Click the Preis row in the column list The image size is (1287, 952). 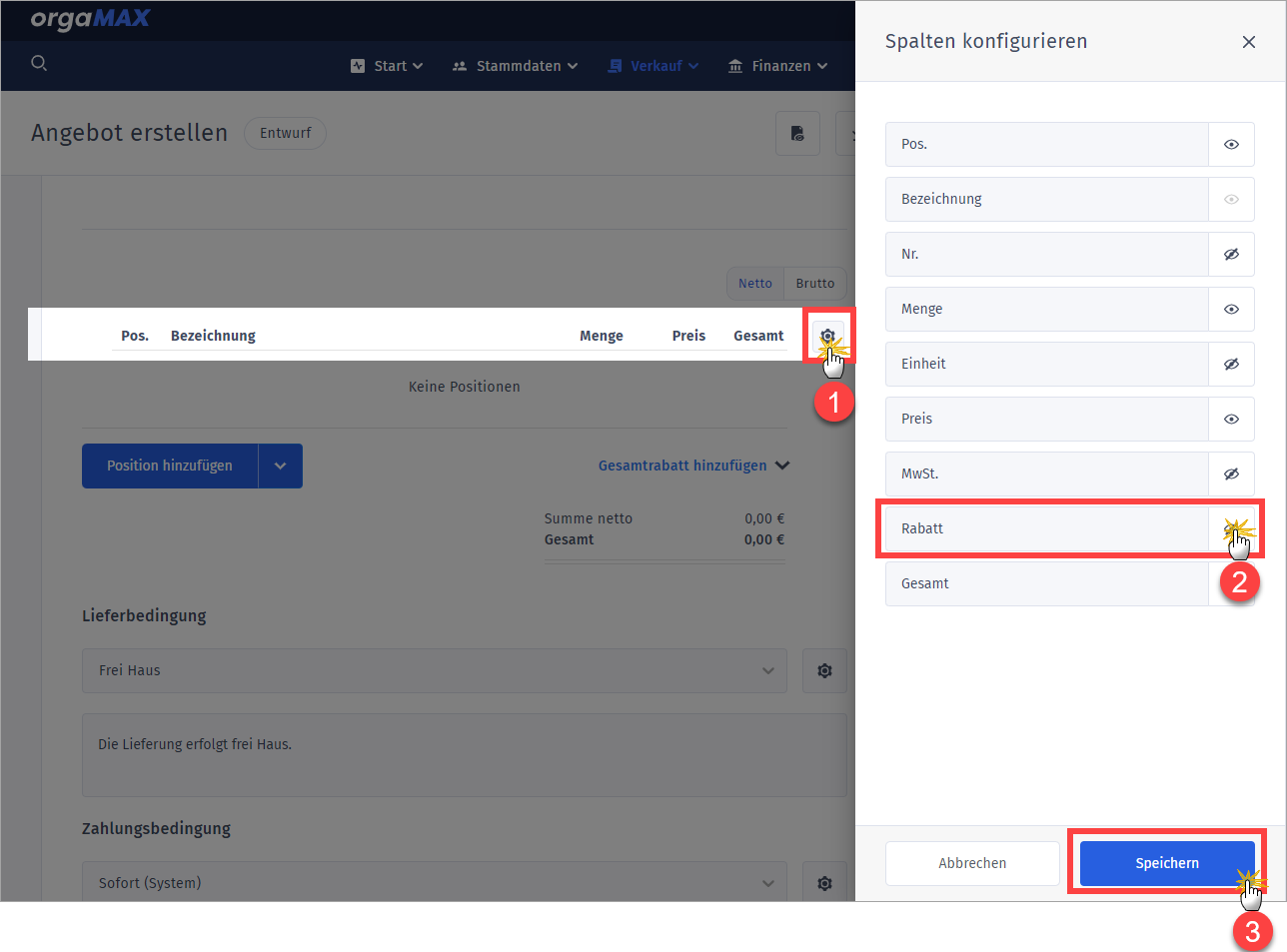[x=1046, y=419]
